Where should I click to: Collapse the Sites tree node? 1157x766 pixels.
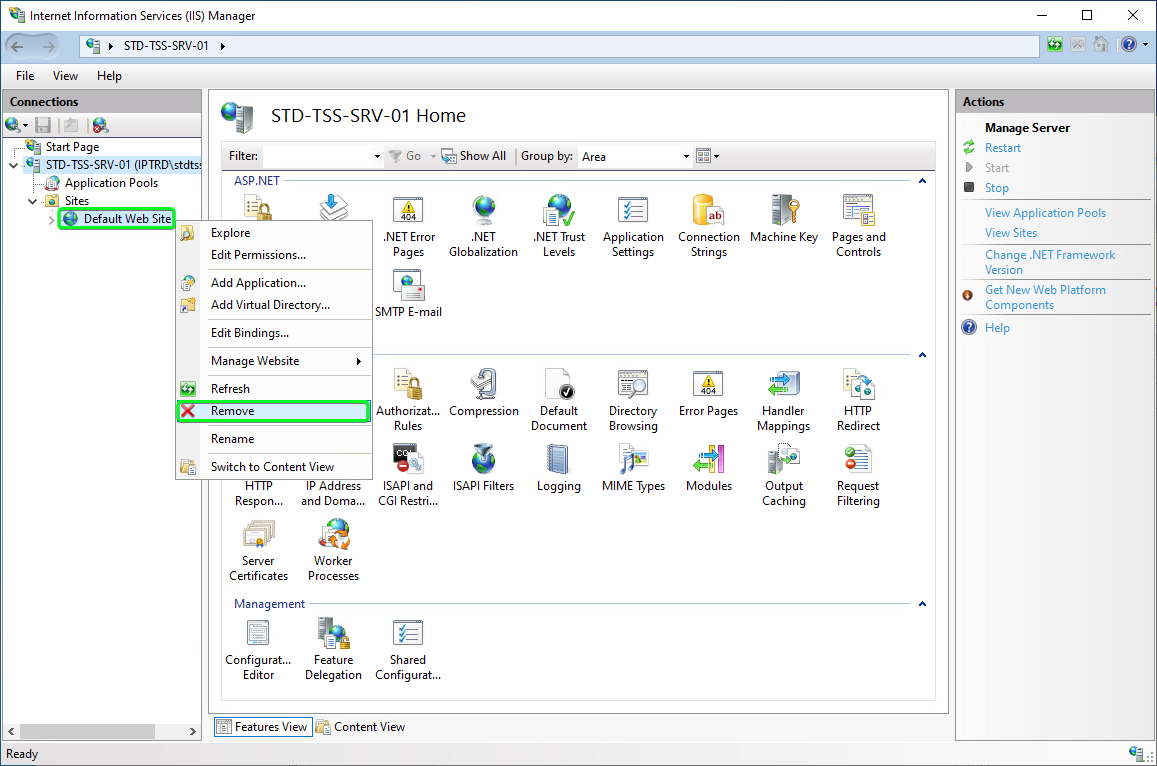[x=32, y=201]
